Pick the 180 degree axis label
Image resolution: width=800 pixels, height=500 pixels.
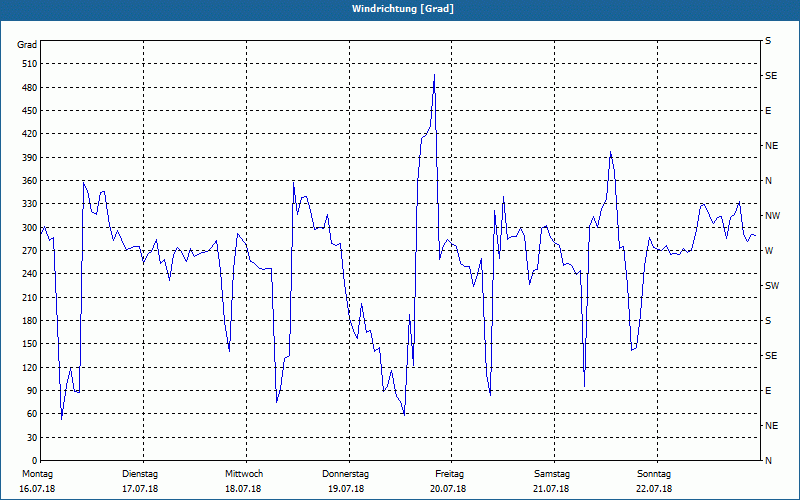[x=29, y=321]
